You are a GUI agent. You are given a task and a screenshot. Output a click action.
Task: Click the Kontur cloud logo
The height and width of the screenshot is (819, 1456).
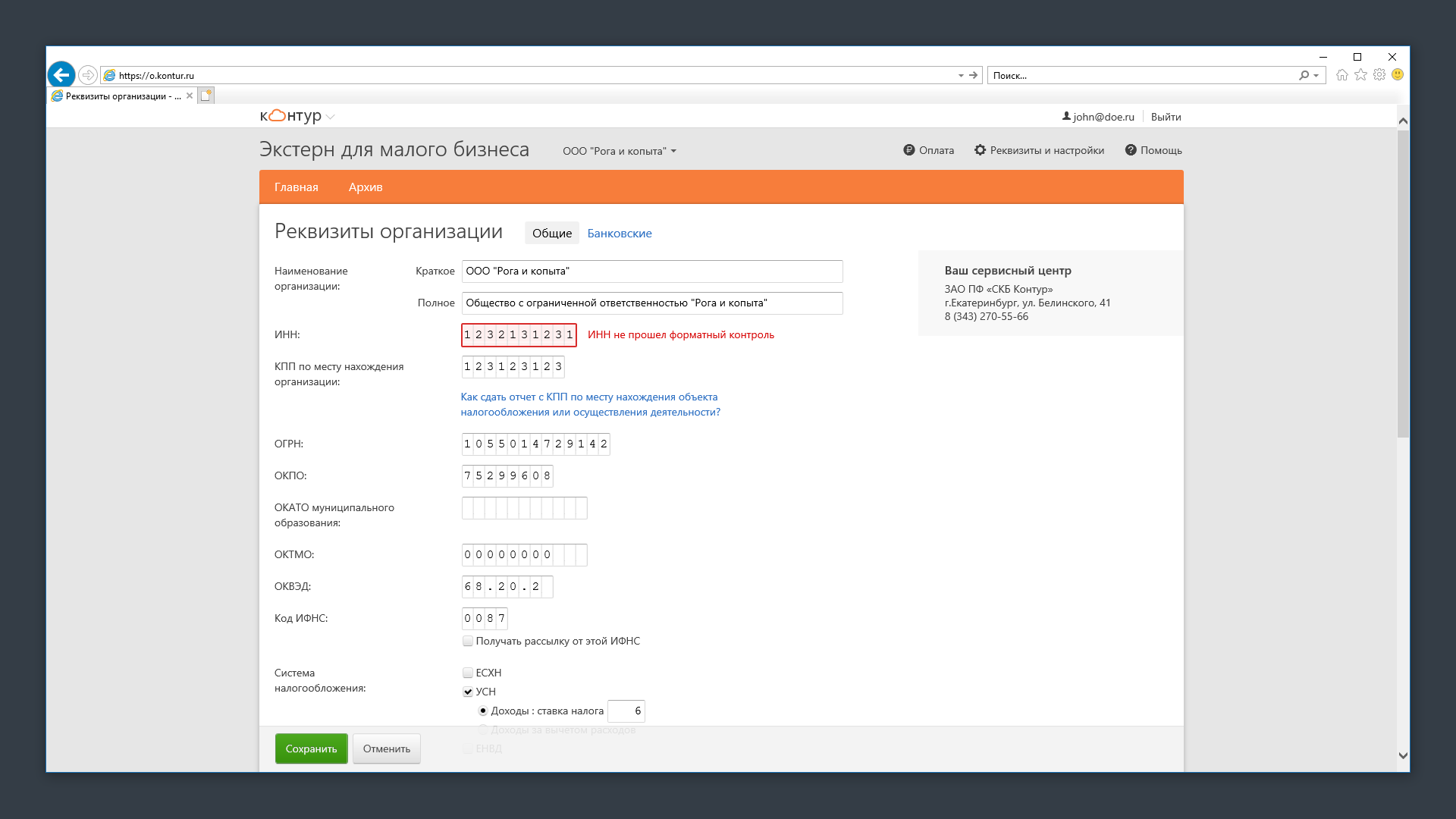click(278, 116)
